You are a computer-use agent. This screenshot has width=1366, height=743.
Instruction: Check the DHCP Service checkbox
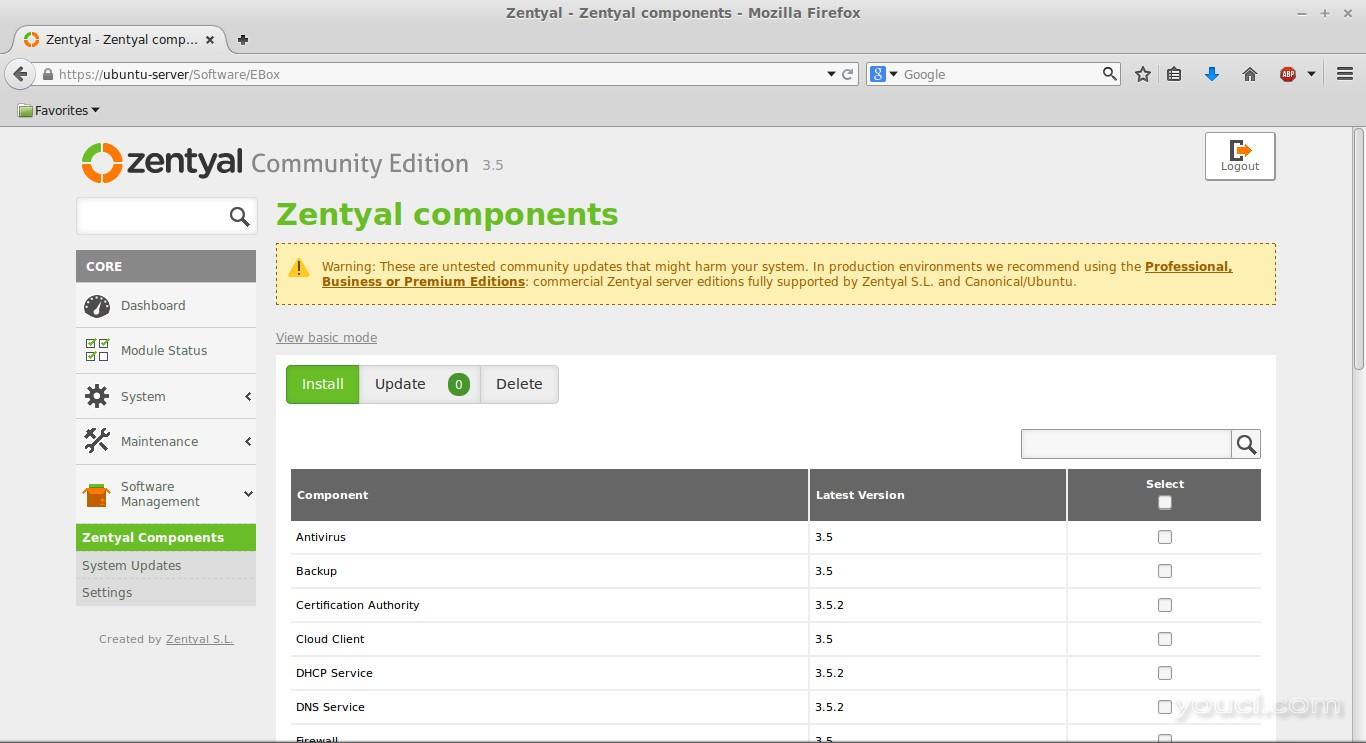[x=1164, y=673]
